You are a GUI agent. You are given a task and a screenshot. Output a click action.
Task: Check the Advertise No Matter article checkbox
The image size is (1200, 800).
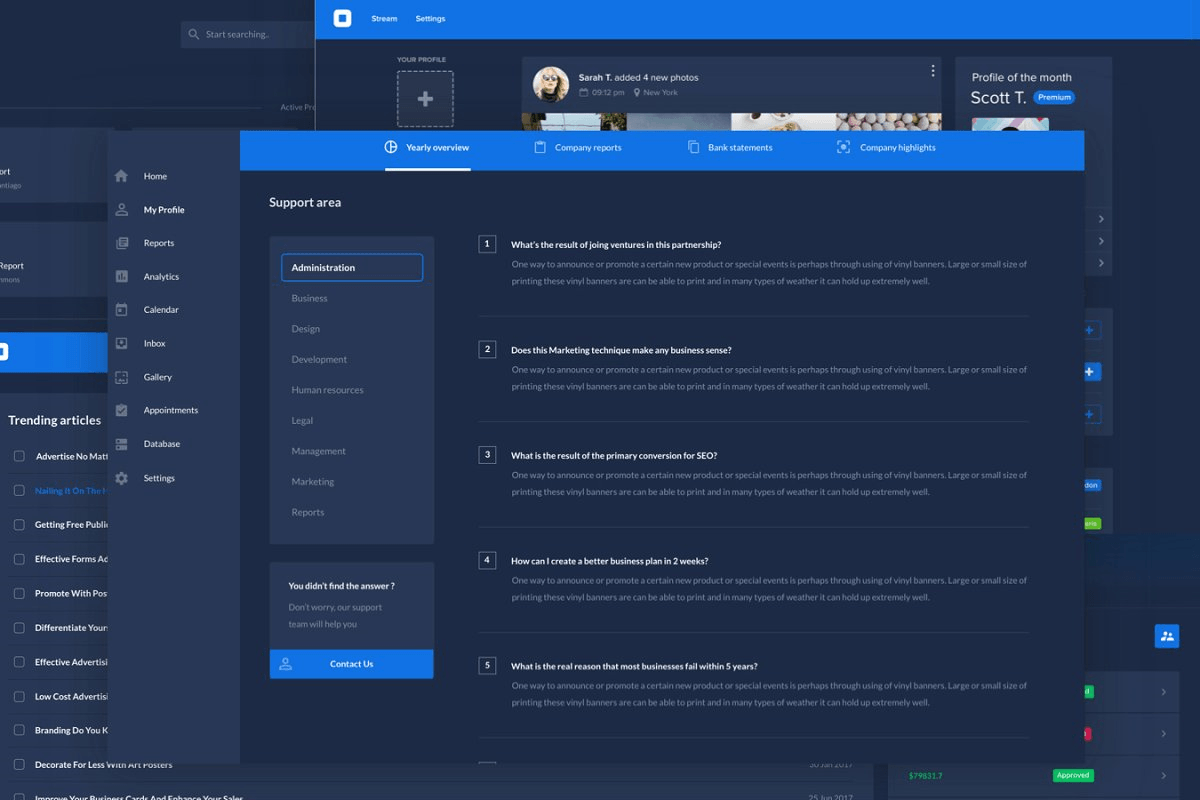[19, 456]
